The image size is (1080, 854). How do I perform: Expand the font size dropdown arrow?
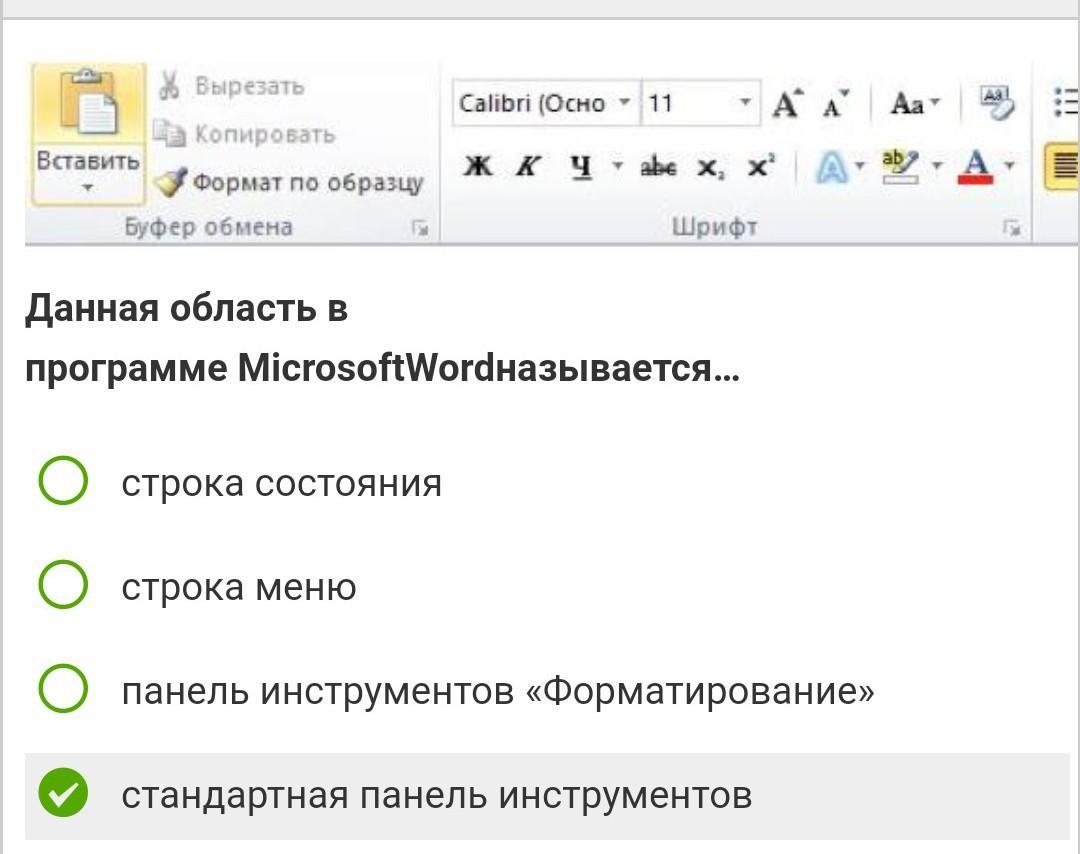pos(745,103)
